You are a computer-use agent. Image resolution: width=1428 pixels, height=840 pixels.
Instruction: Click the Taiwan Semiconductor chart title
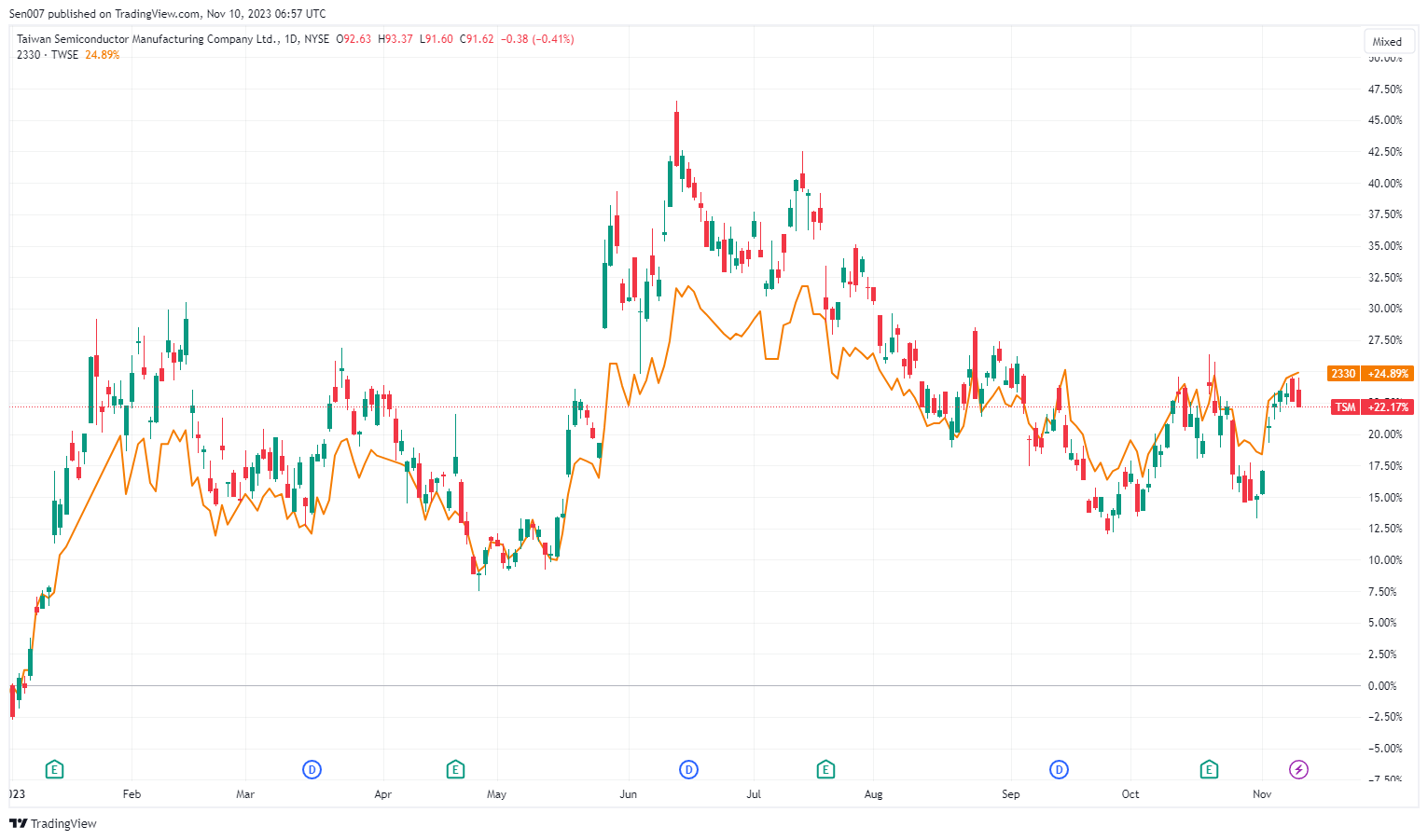pyautogui.click(x=146, y=39)
